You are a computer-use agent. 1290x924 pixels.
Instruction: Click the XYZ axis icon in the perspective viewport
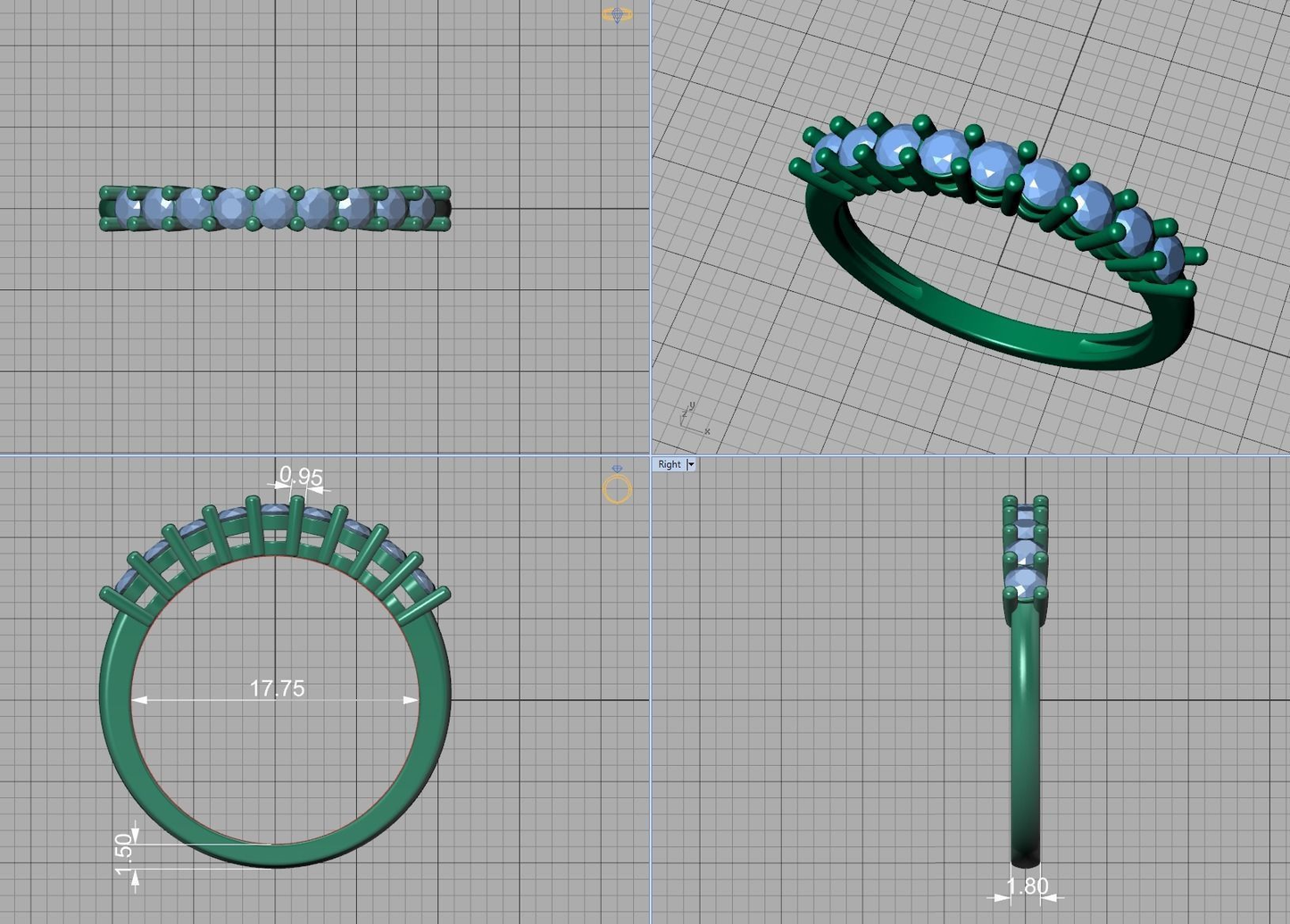pyautogui.click(x=694, y=419)
